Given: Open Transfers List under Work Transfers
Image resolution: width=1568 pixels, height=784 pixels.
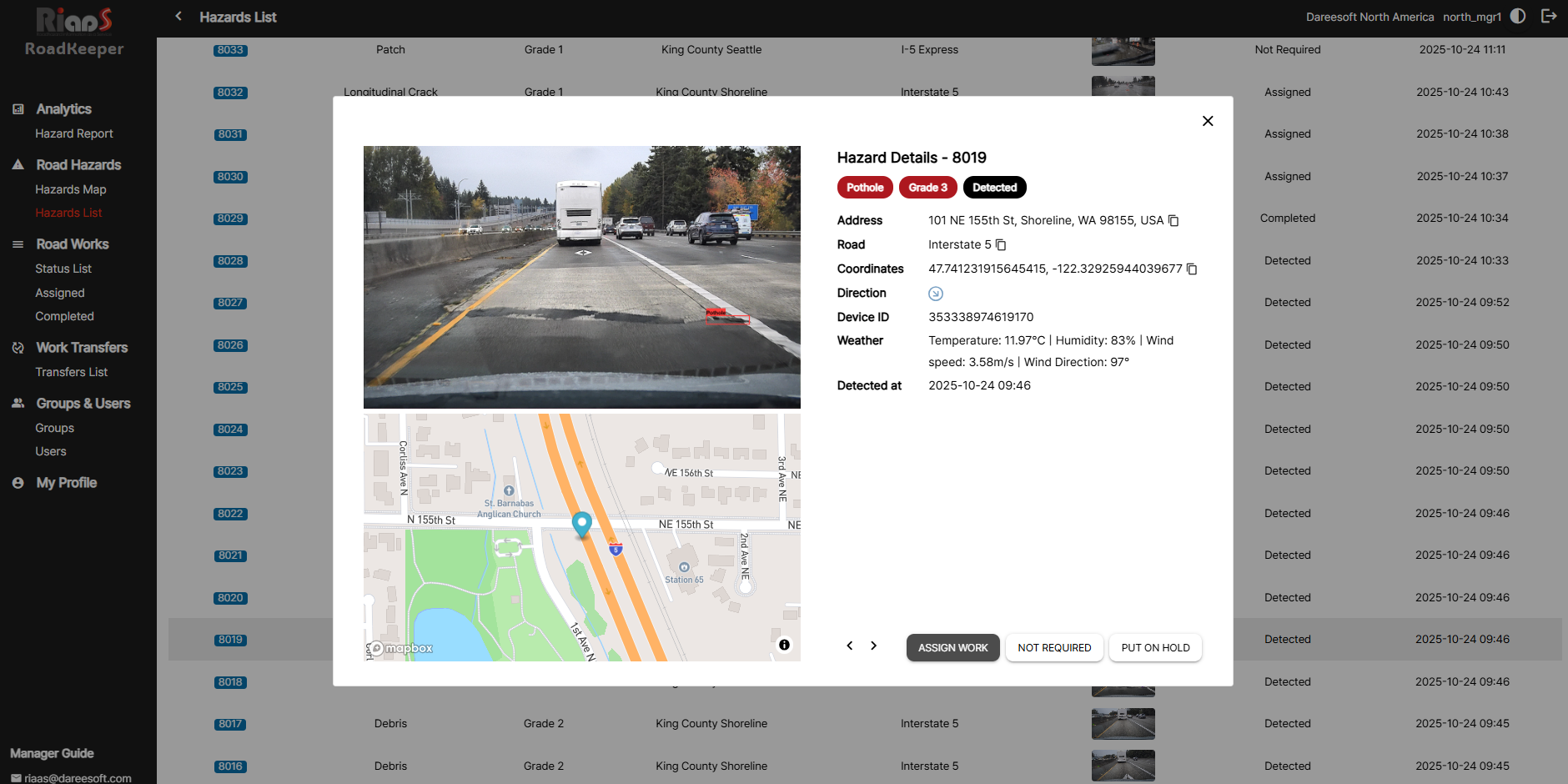Looking at the screenshot, I should tap(72, 372).
